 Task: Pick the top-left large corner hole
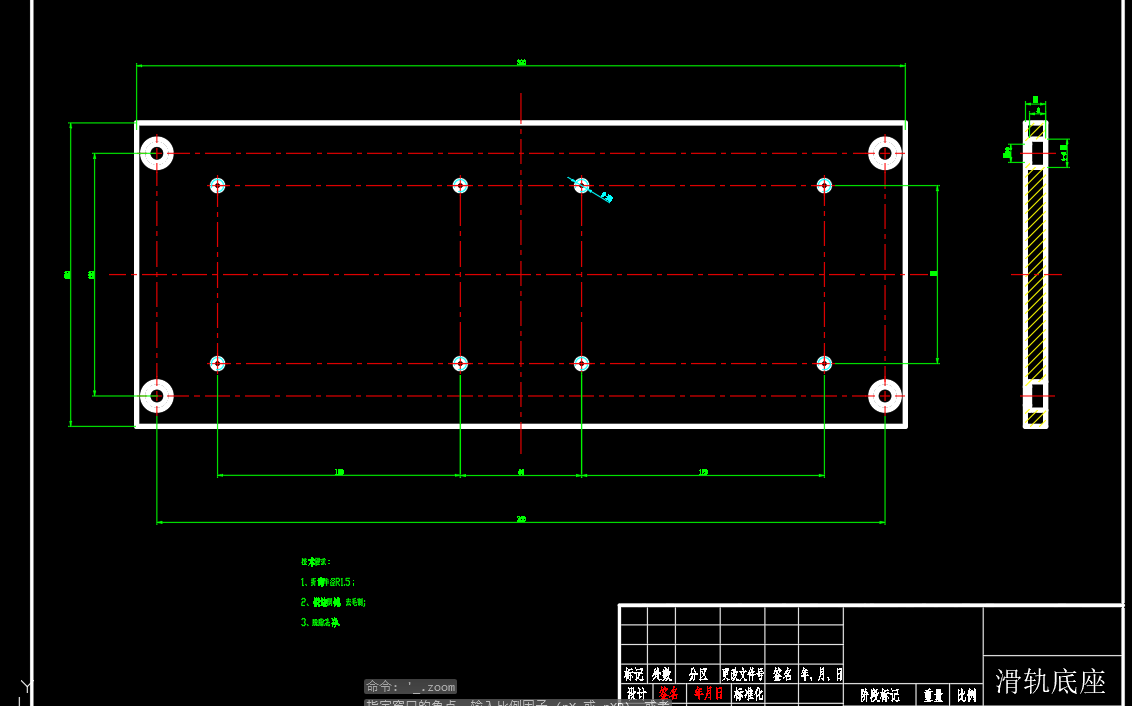point(157,153)
